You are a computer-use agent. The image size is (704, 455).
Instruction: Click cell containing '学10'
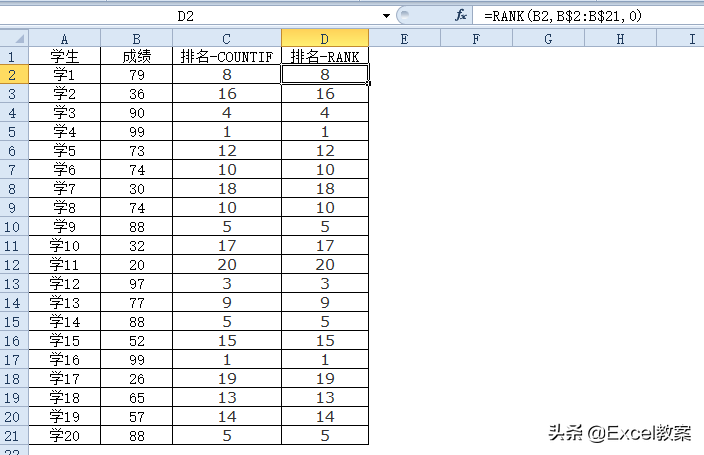click(65, 246)
